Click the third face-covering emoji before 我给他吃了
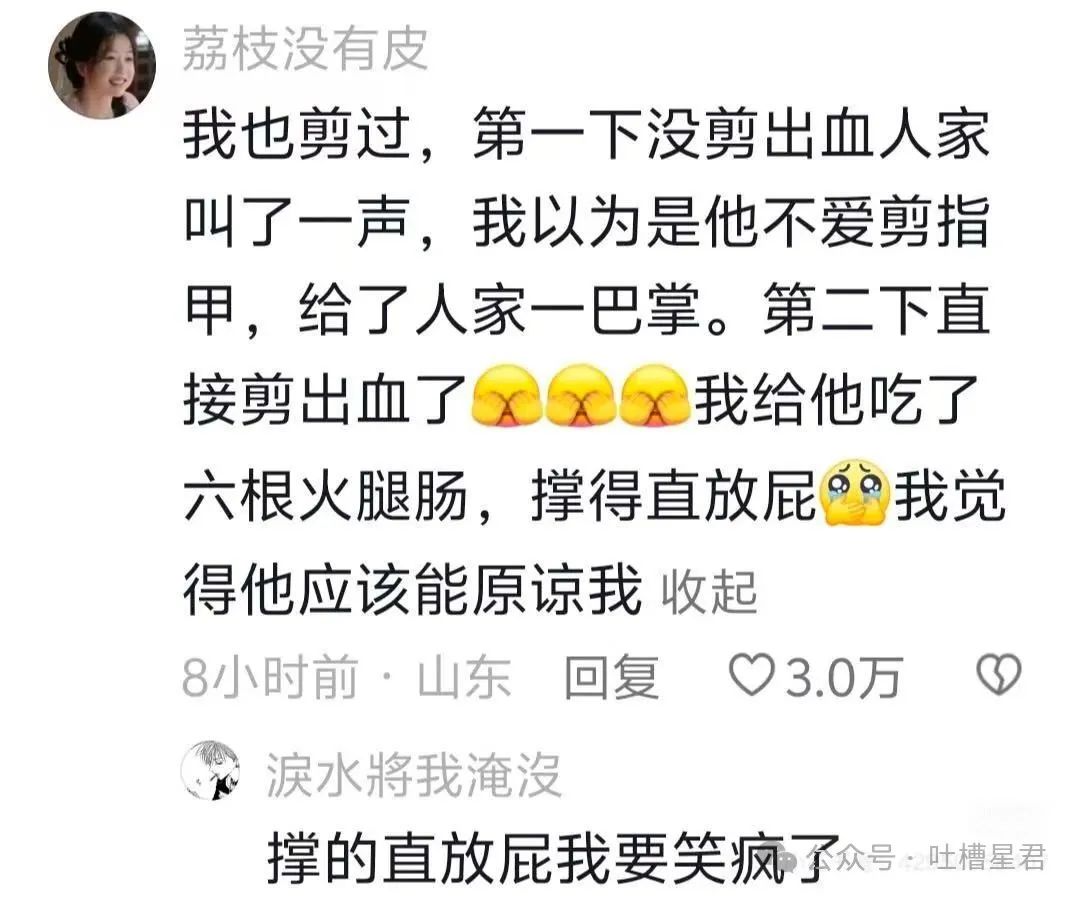Screen dimensions: 1080x900 point(654,395)
